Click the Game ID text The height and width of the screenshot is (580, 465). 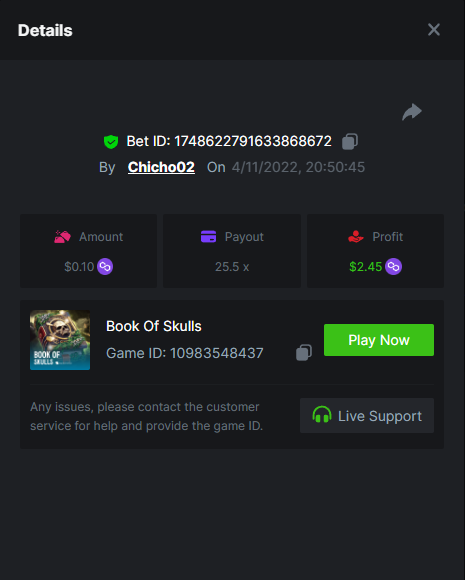[x=185, y=353]
